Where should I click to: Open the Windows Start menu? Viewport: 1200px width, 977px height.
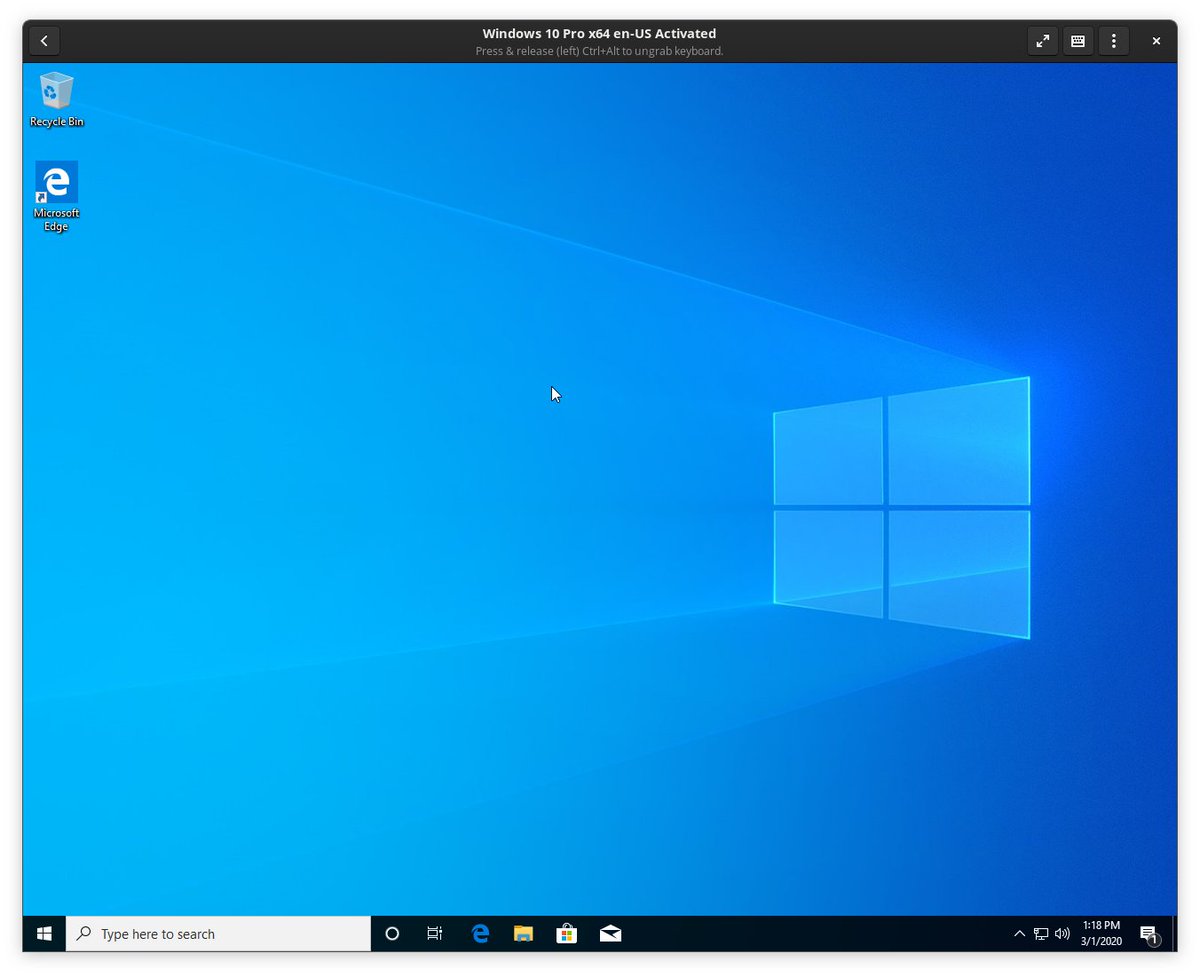click(x=44, y=934)
